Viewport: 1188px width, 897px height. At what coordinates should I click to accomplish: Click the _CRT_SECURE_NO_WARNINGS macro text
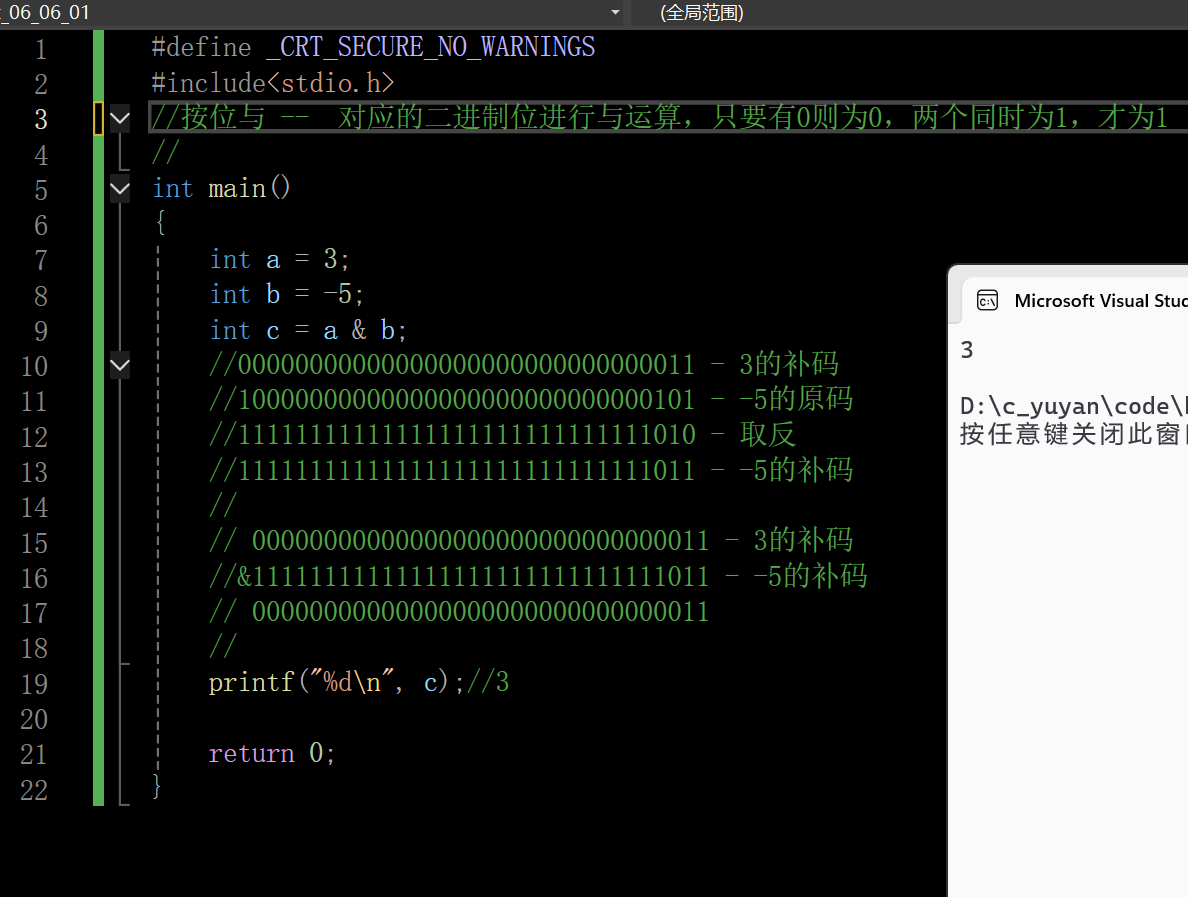click(430, 47)
